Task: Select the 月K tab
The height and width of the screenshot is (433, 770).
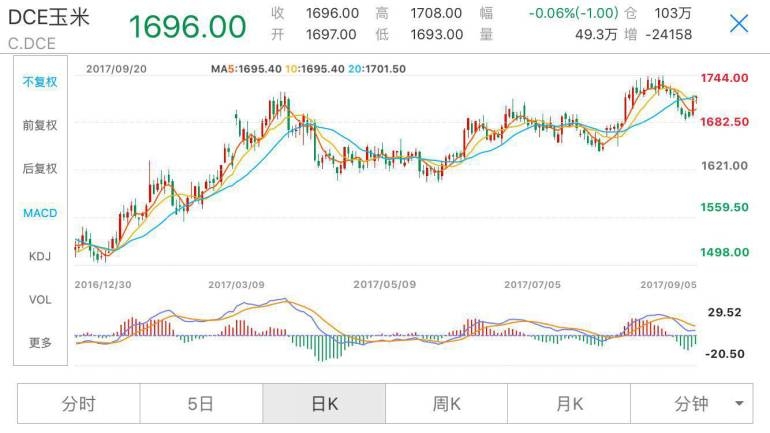Action: [x=569, y=404]
